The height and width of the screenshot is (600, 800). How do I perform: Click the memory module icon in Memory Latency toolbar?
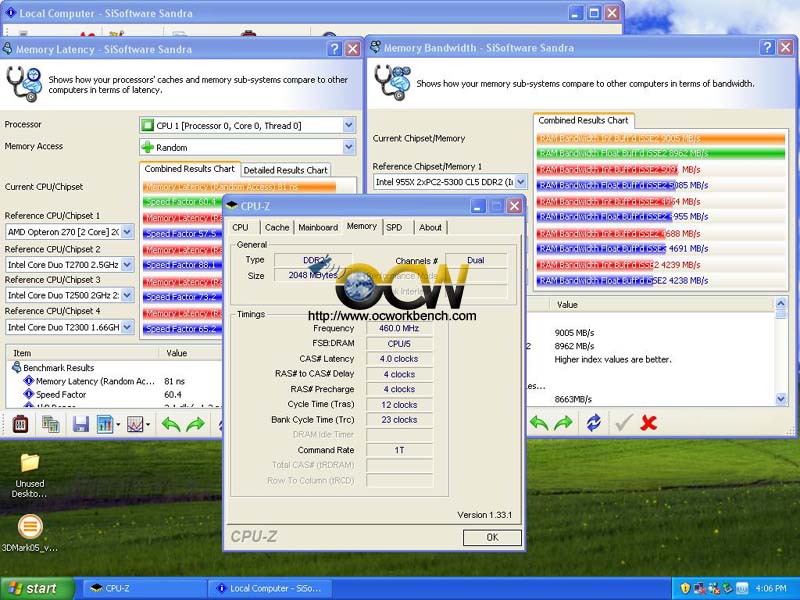point(20,423)
